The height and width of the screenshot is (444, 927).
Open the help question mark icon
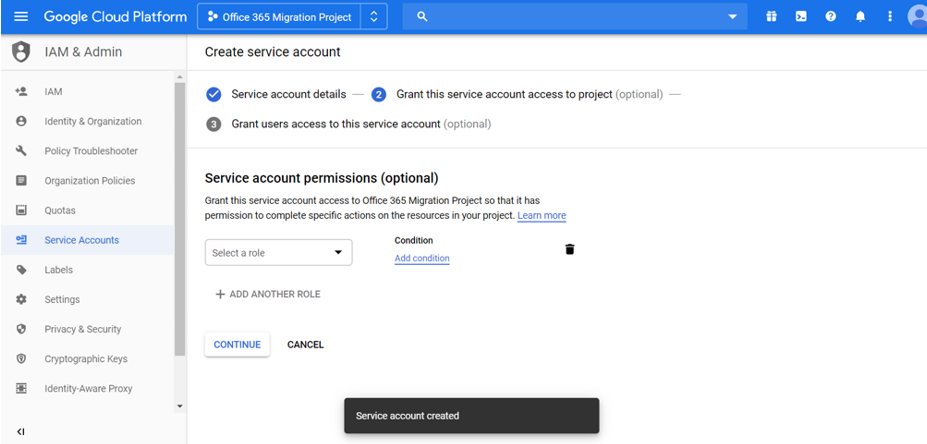pyautogui.click(x=830, y=17)
